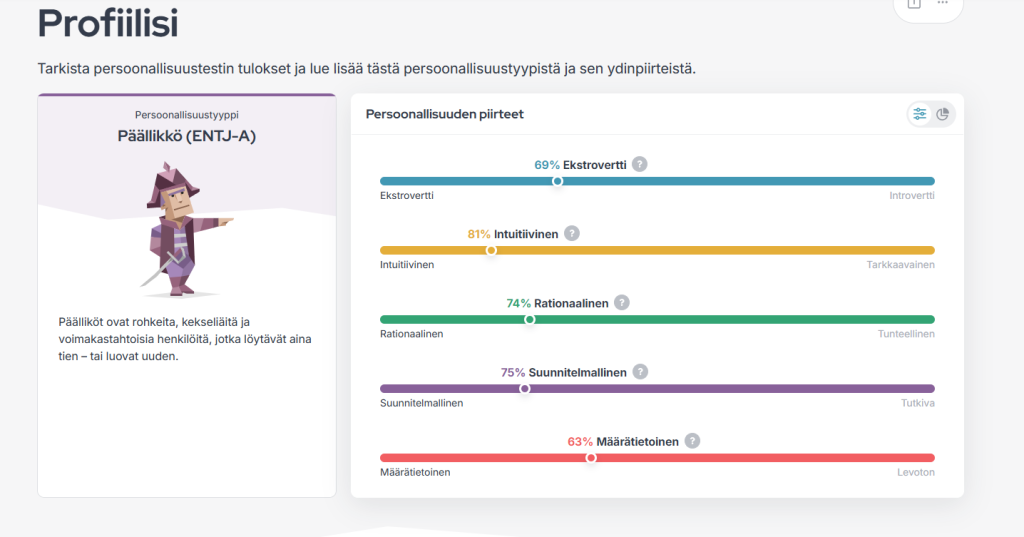This screenshot has height=537, width=1024.
Task: Open the three-dots more options menu
Action: click(x=942, y=4)
